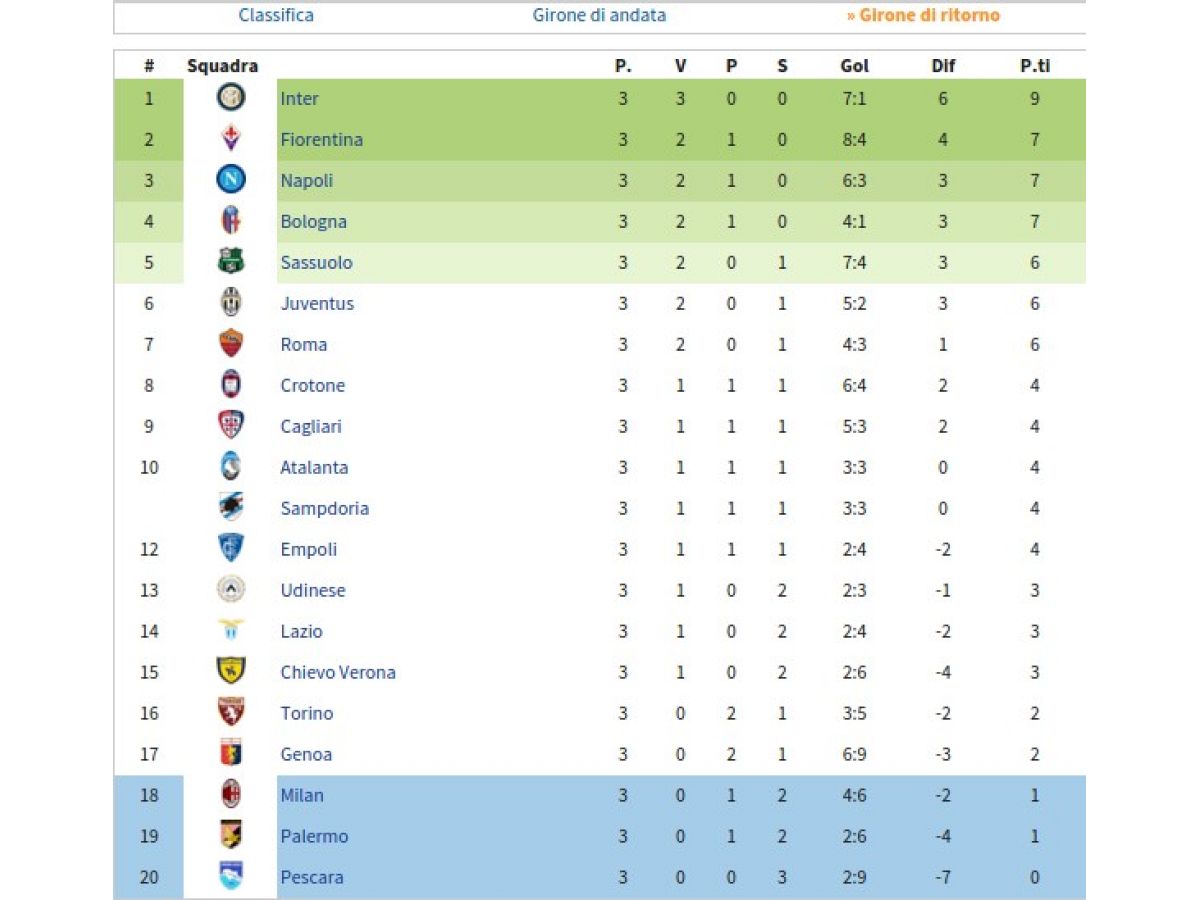This screenshot has height=900, width=1200.
Task: Click the Fiorentina club crest icon
Action: 231,139
